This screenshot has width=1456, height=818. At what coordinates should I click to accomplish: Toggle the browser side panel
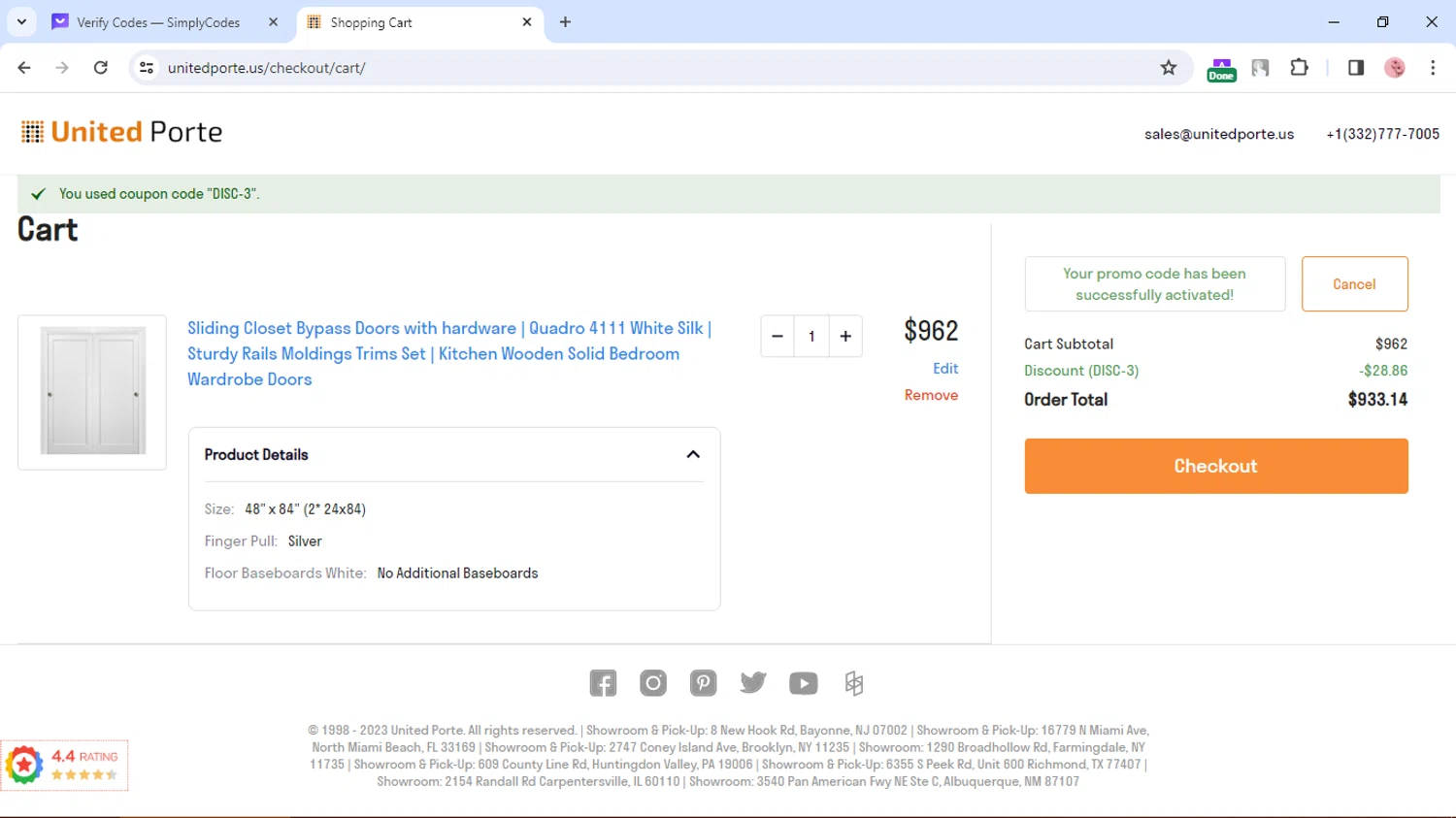(x=1356, y=68)
